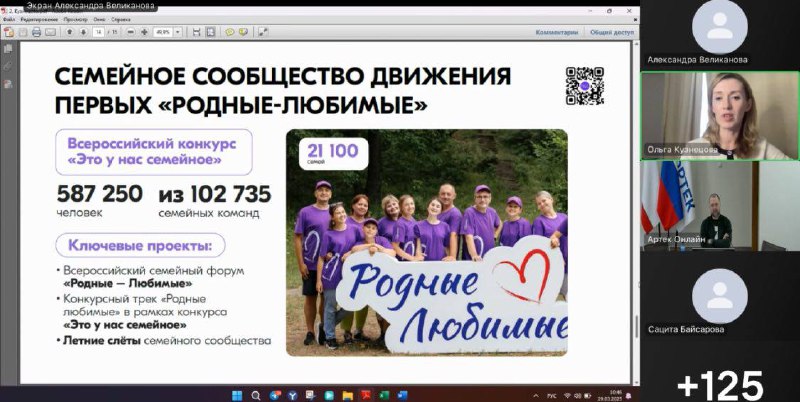Show the +125 more participants

click(720, 385)
